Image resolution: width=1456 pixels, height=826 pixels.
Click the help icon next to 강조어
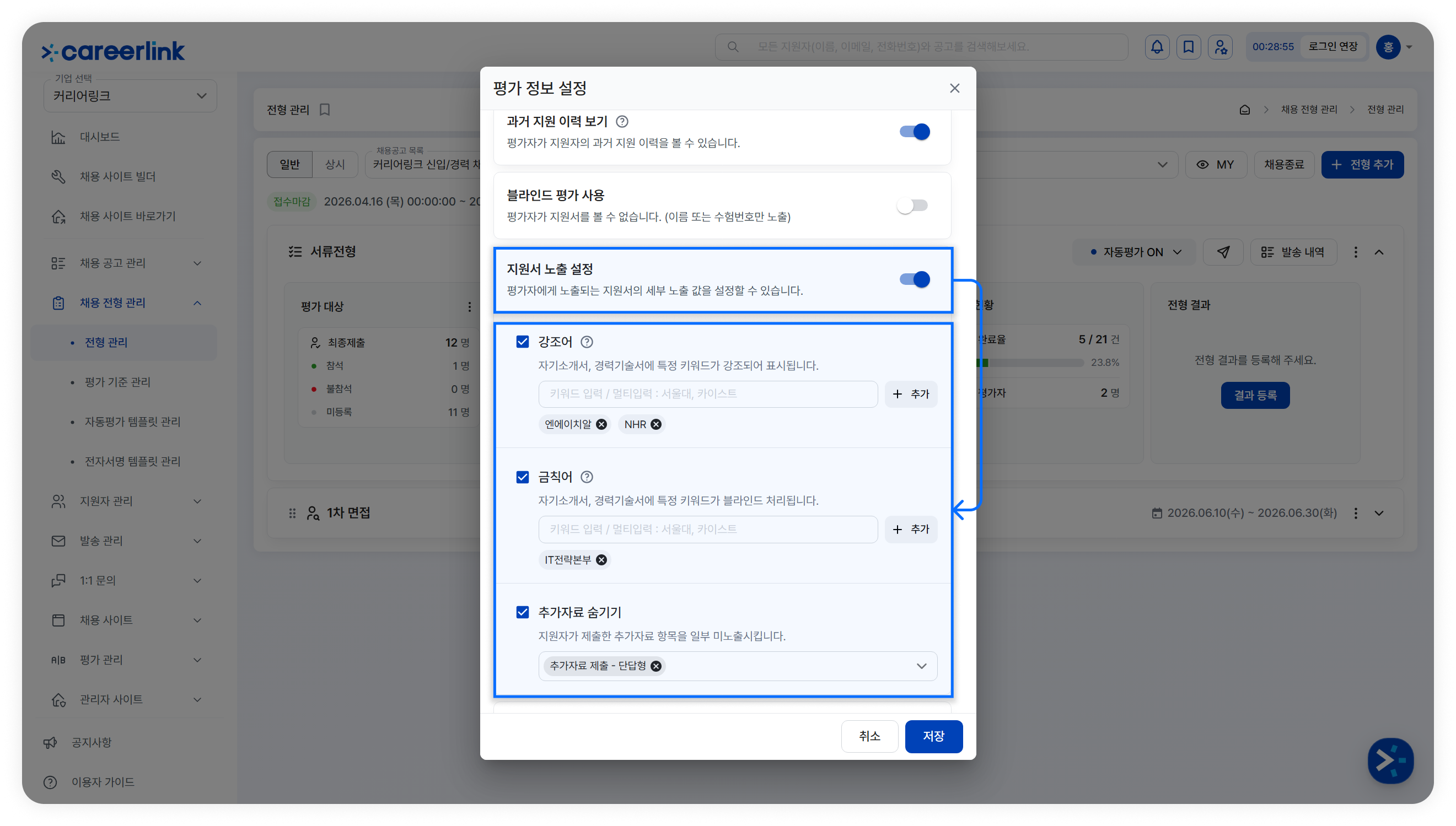pyautogui.click(x=587, y=342)
